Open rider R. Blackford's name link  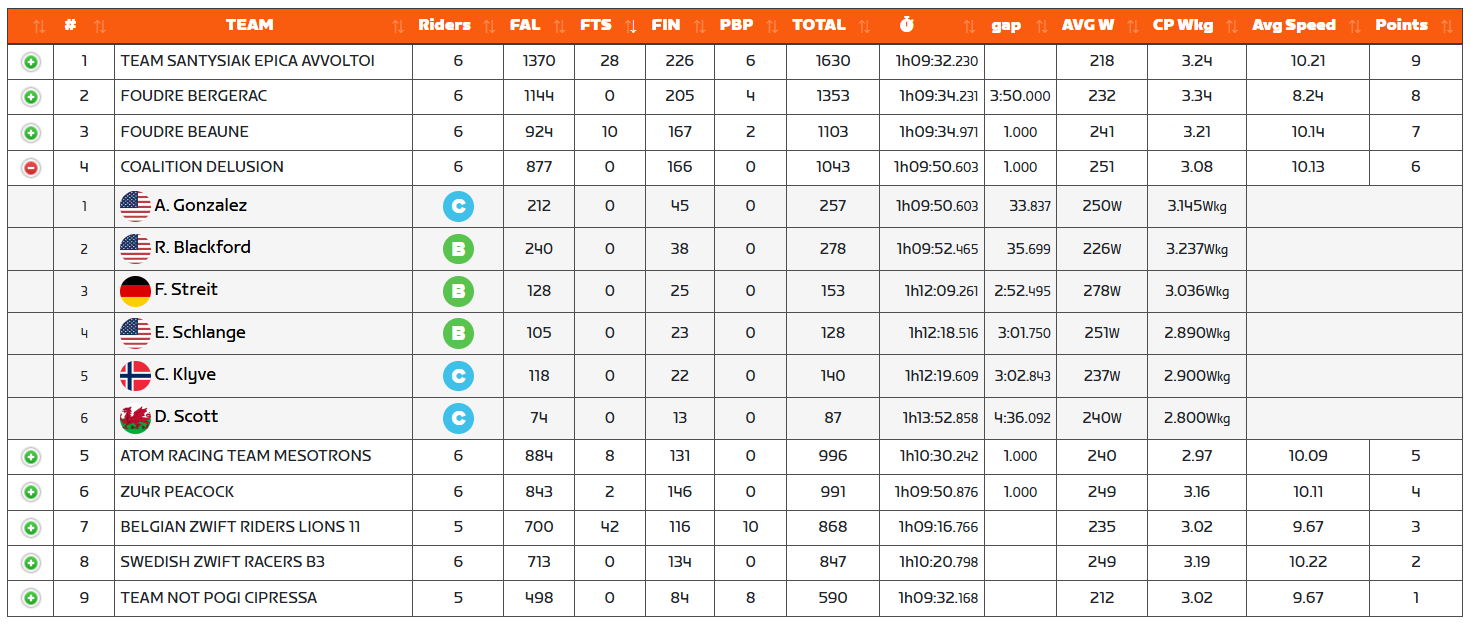(x=202, y=248)
